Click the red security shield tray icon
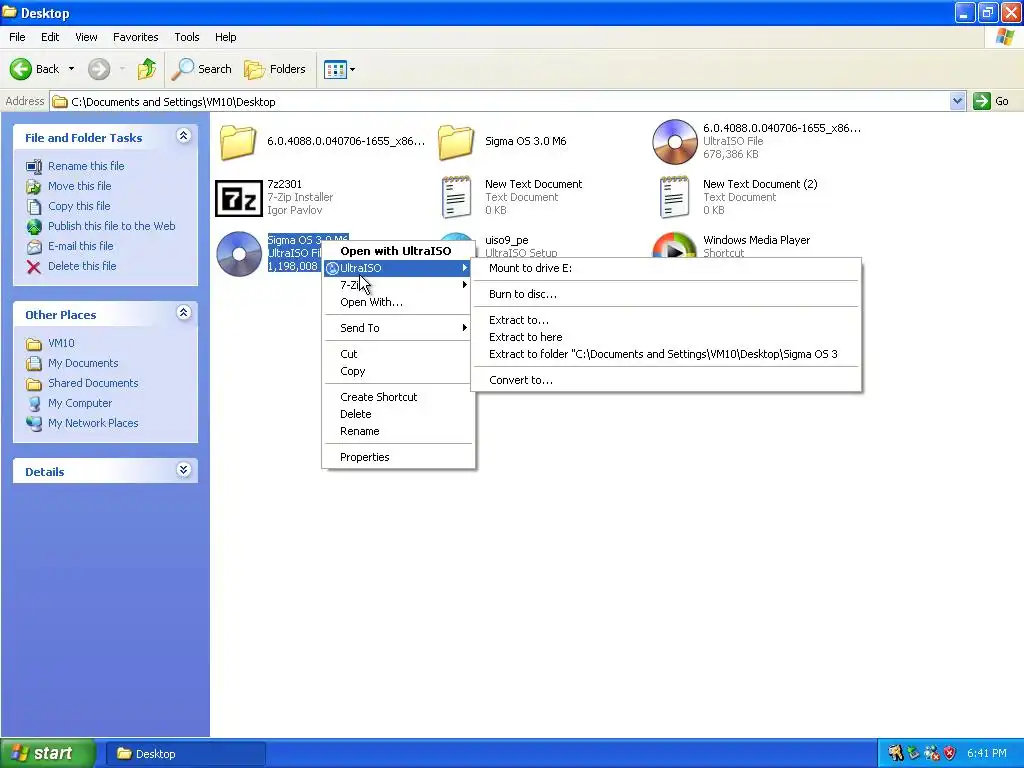Viewport: 1024px width, 768px height. coord(950,754)
